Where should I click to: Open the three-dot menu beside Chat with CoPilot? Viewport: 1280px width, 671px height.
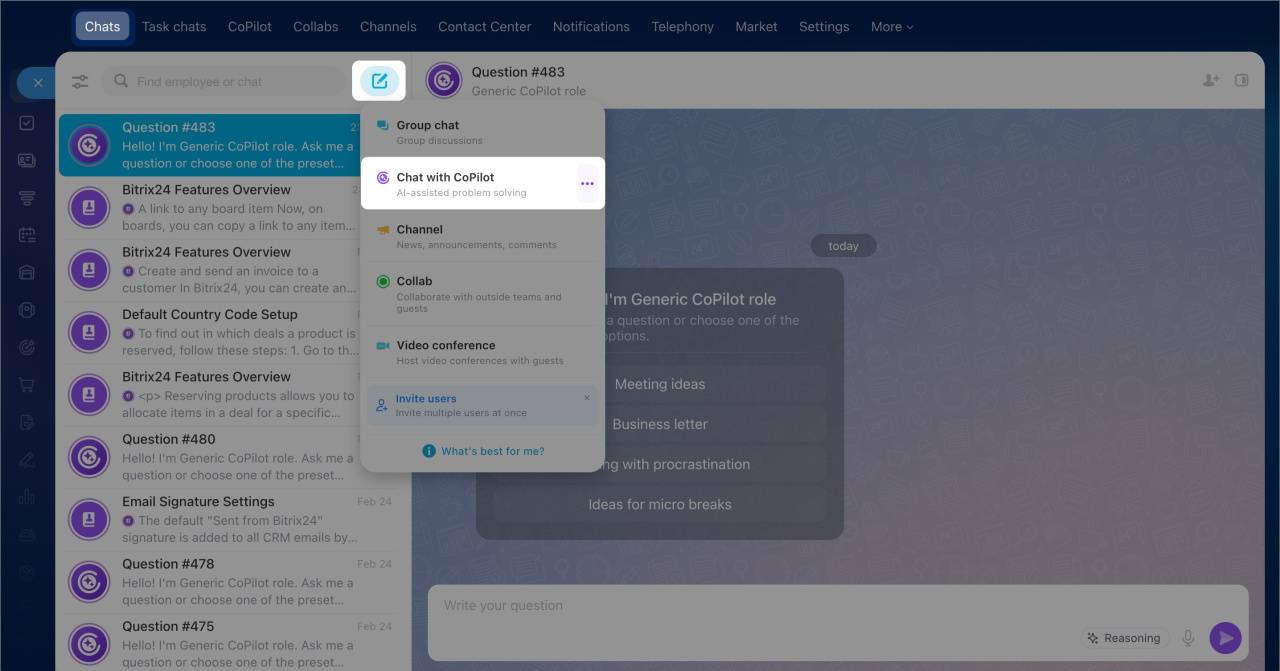click(587, 184)
